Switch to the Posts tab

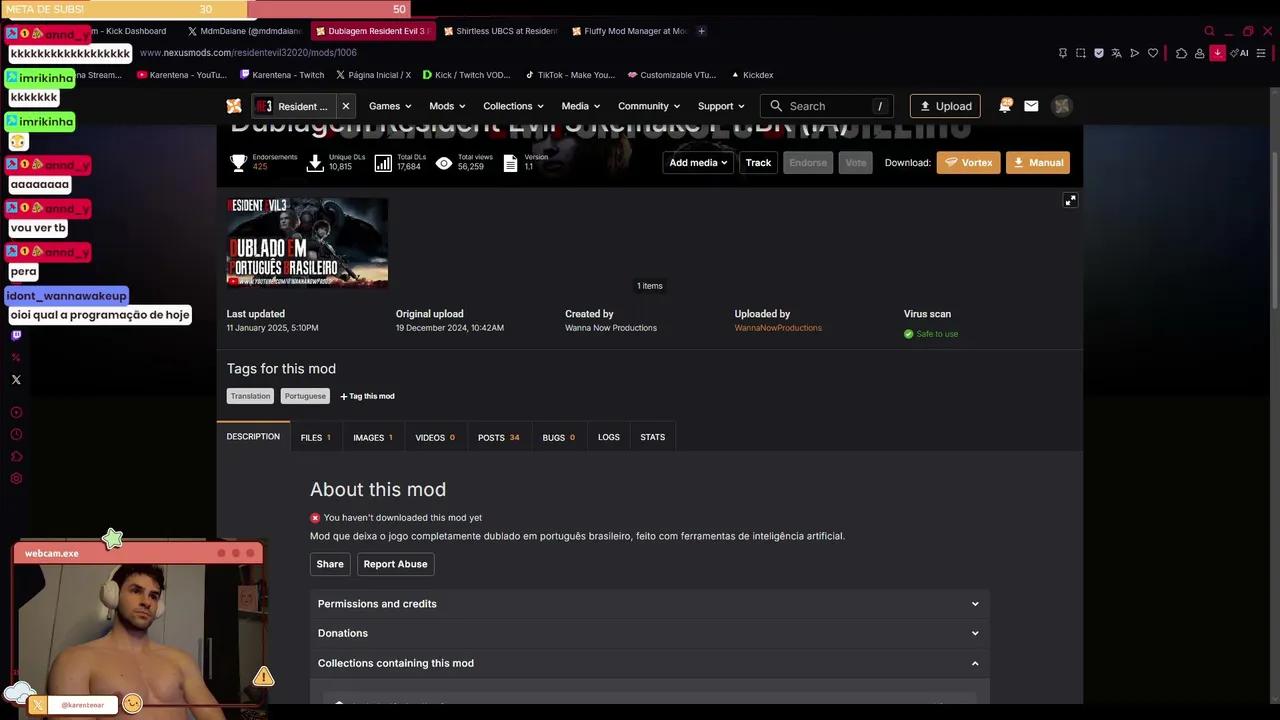(498, 437)
